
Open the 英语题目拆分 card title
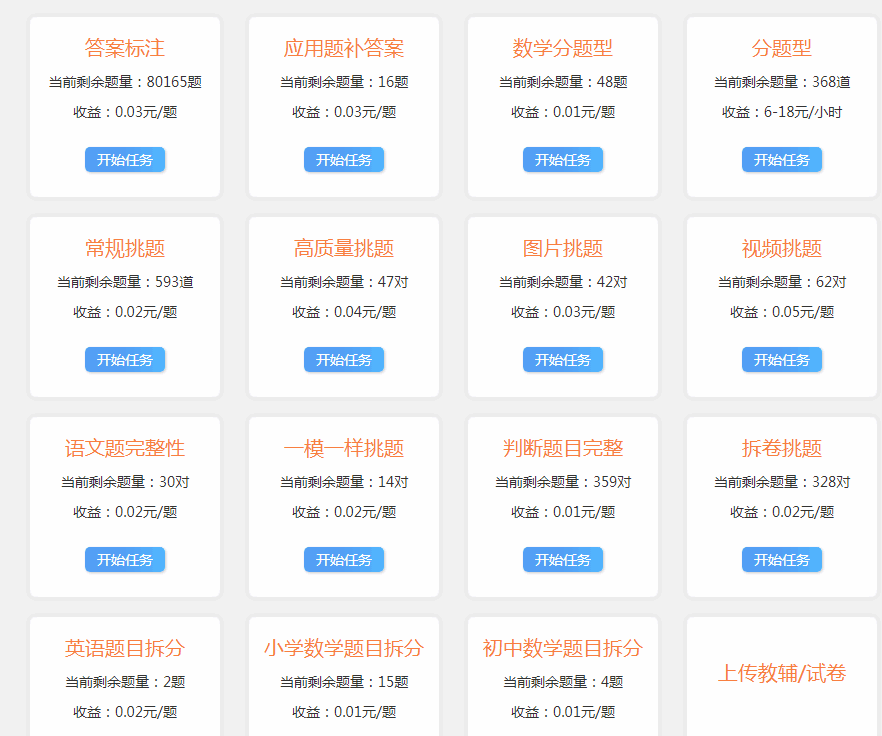pos(125,648)
